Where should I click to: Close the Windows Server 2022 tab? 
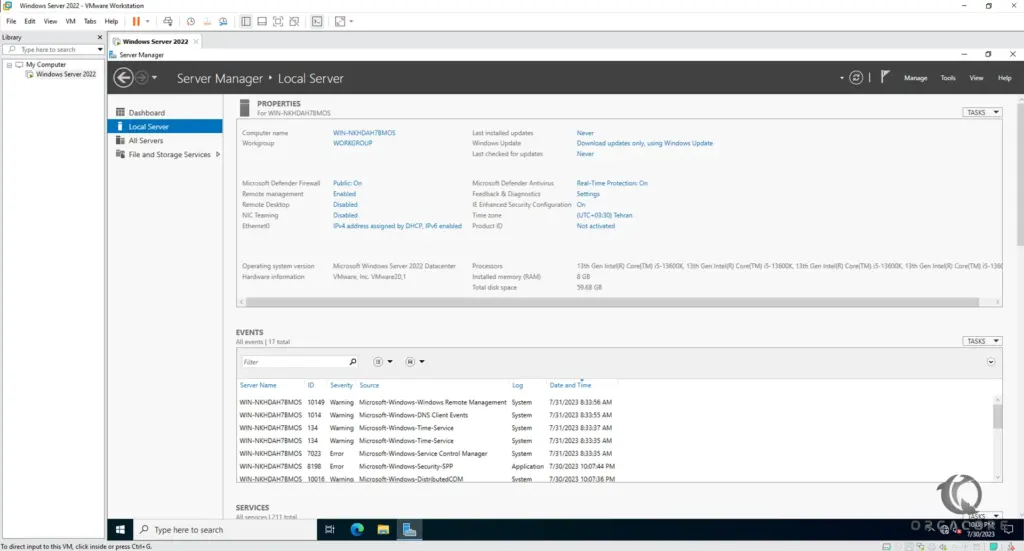click(x=196, y=41)
